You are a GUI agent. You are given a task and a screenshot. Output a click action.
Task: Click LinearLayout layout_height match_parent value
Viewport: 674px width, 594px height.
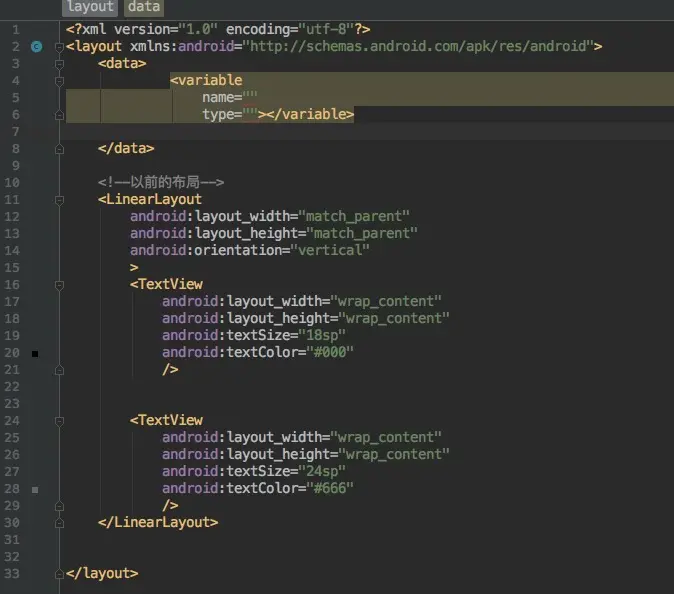[362, 233]
